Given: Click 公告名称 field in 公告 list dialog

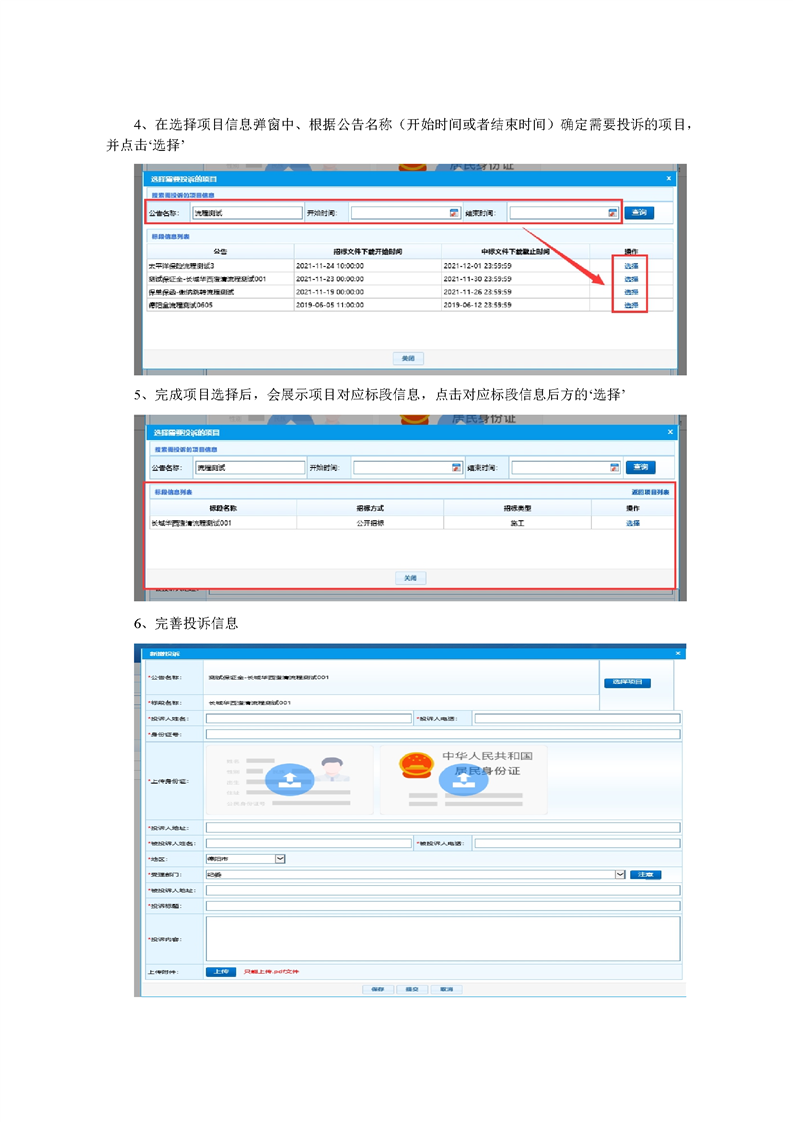Looking at the screenshot, I should tap(248, 213).
